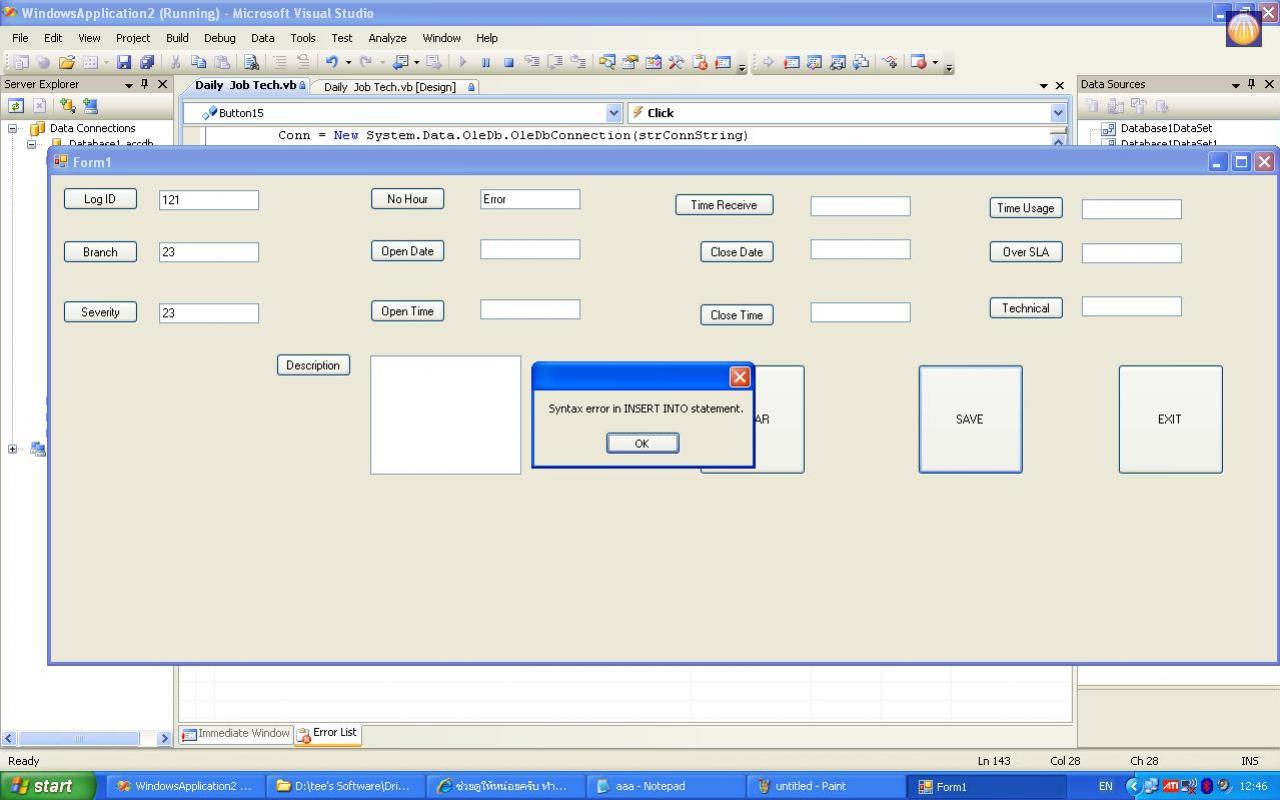Viewport: 1280px width, 800px height.
Task: Click the Save toolbar icon
Action: tap(124, 62)
